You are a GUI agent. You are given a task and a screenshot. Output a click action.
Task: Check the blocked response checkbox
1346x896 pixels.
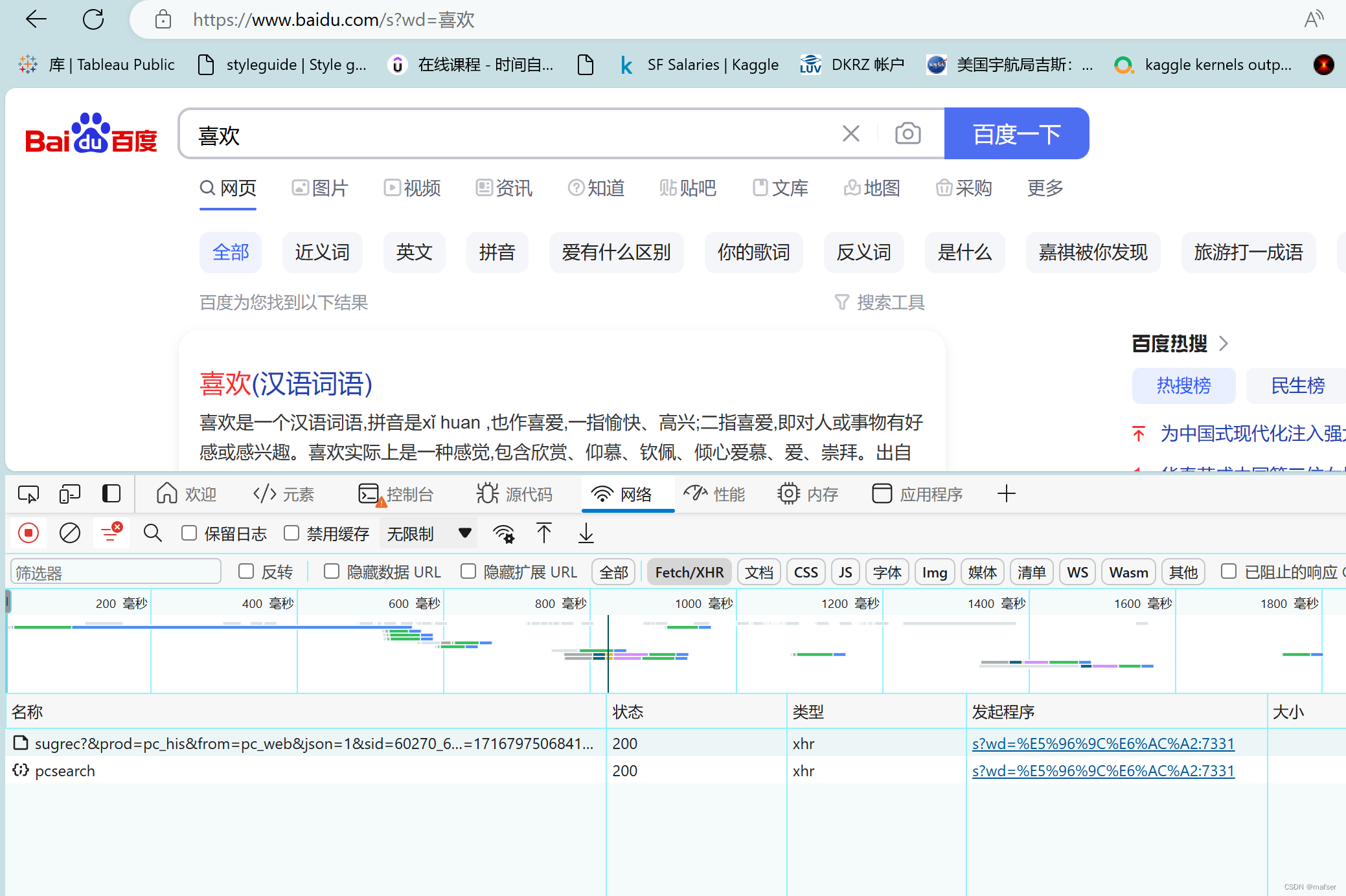[1229, 571]
